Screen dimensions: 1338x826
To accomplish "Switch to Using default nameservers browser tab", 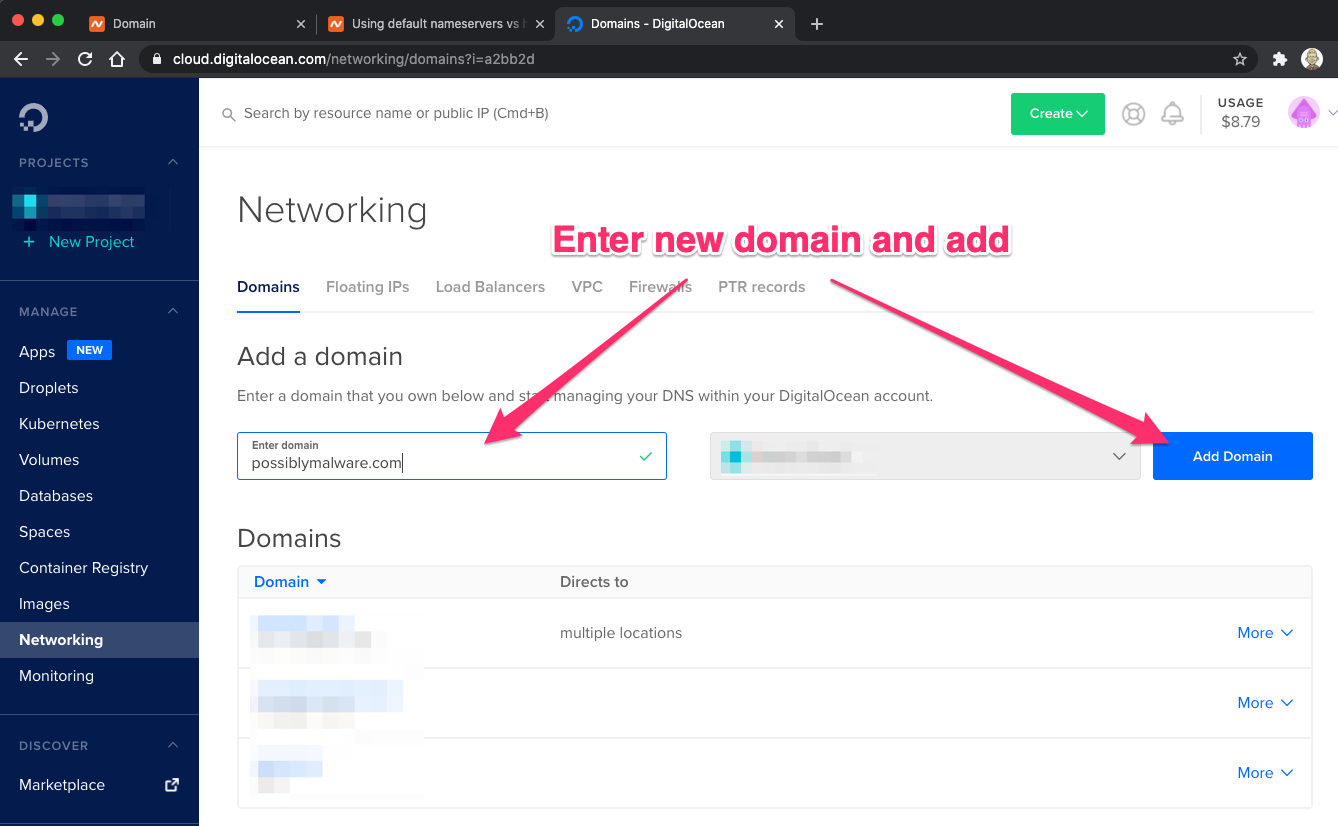I will pyautogui.click(x=436, y=24).
